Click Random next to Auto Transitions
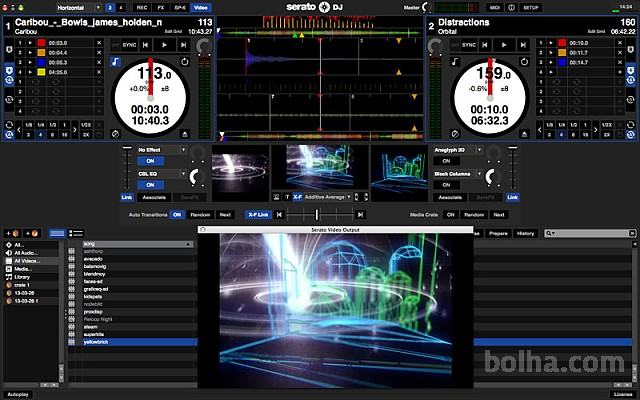The height and width of the screenshot is (400, 640). pos(200,215)
